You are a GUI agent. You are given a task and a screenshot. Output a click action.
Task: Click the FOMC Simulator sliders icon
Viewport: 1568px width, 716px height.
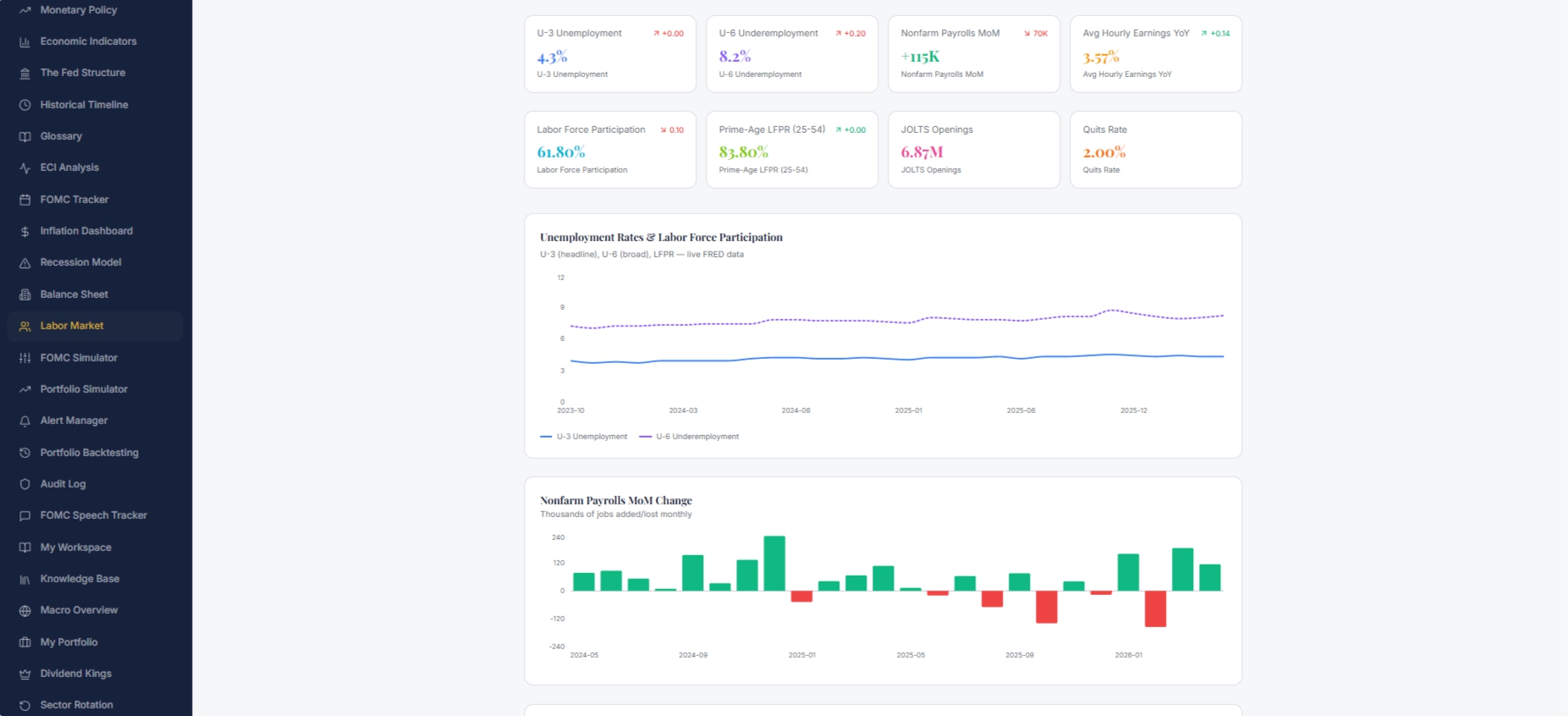(x=25, y=358)
